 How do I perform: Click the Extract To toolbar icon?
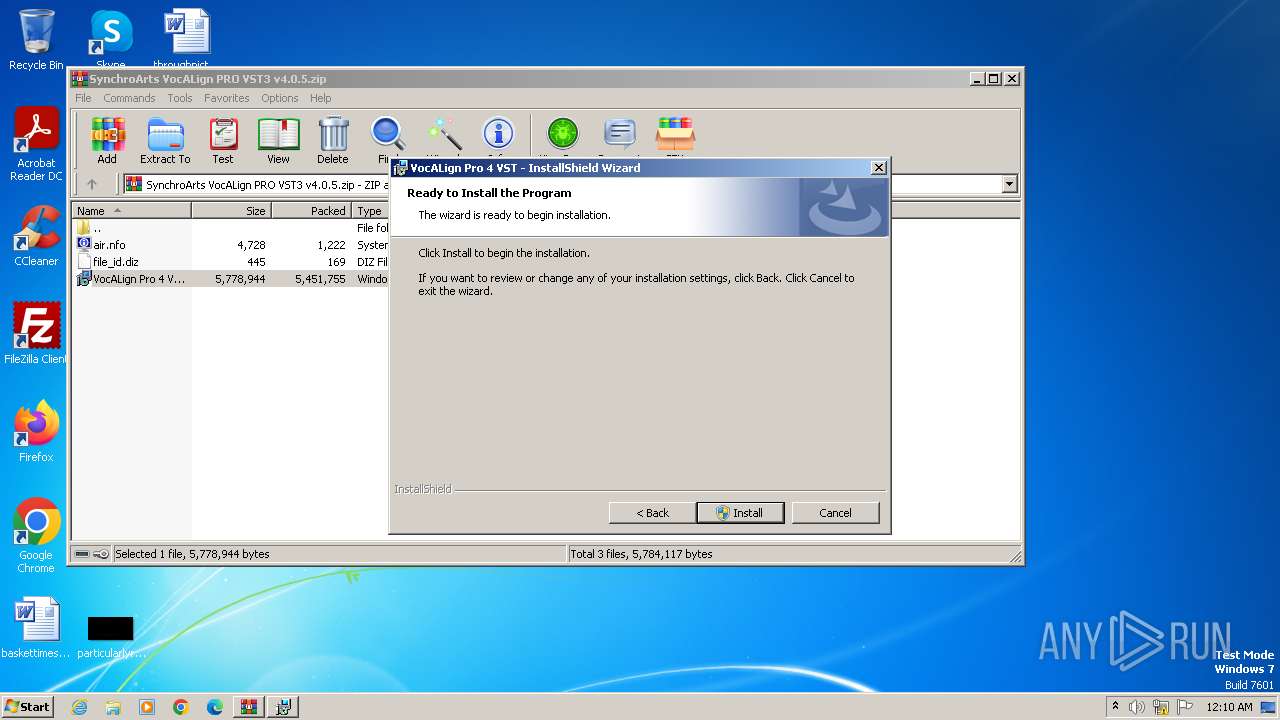tap(165, 140)
